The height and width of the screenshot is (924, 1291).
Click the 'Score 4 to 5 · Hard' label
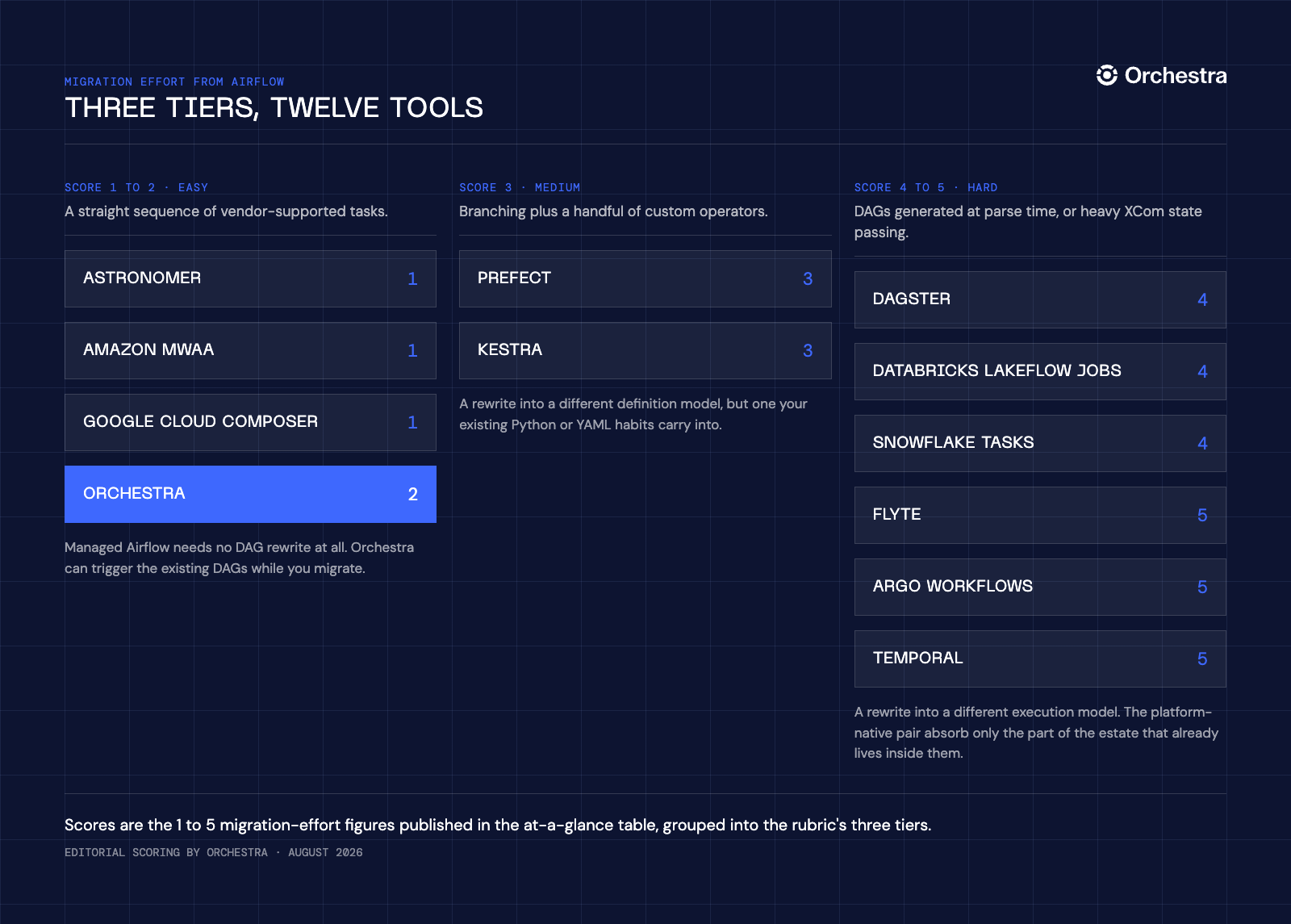tap(926, 187)
